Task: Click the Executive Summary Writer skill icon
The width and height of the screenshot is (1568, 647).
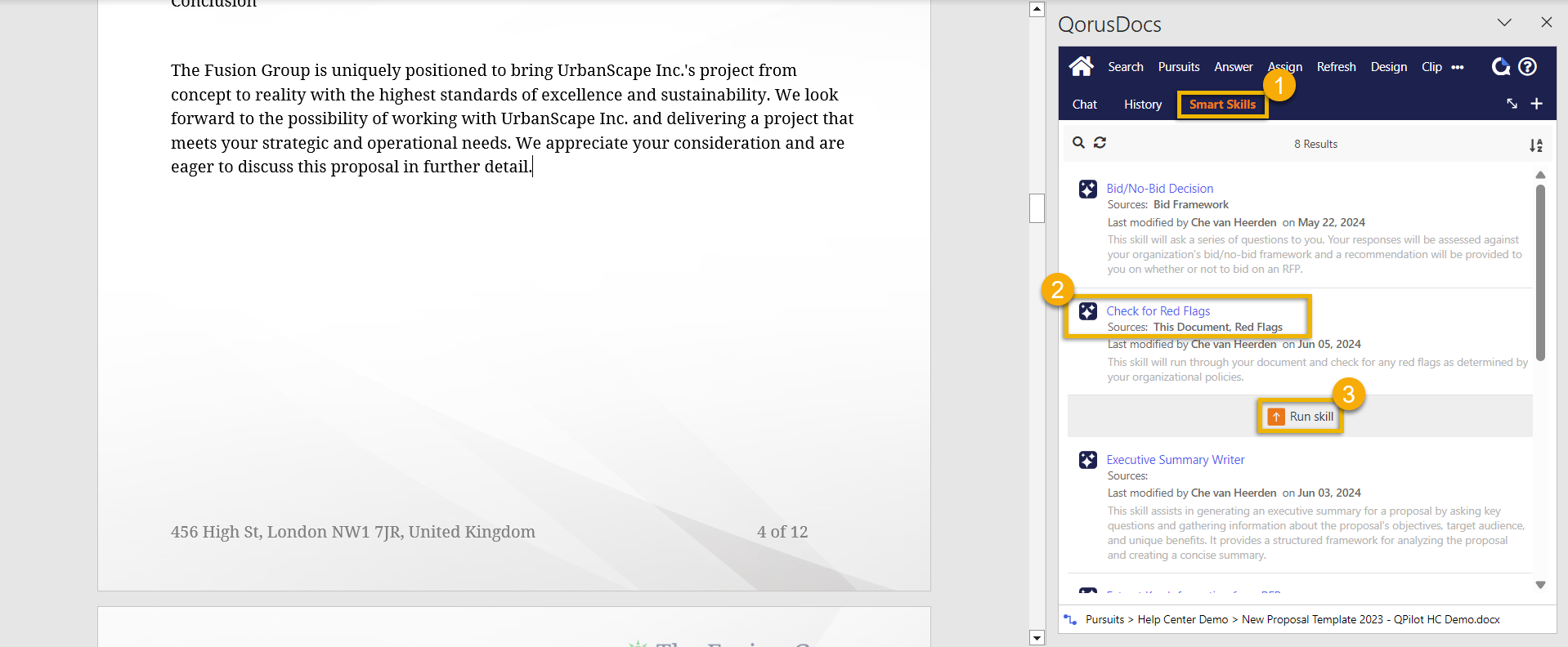Action: [x=1087, y=460]
